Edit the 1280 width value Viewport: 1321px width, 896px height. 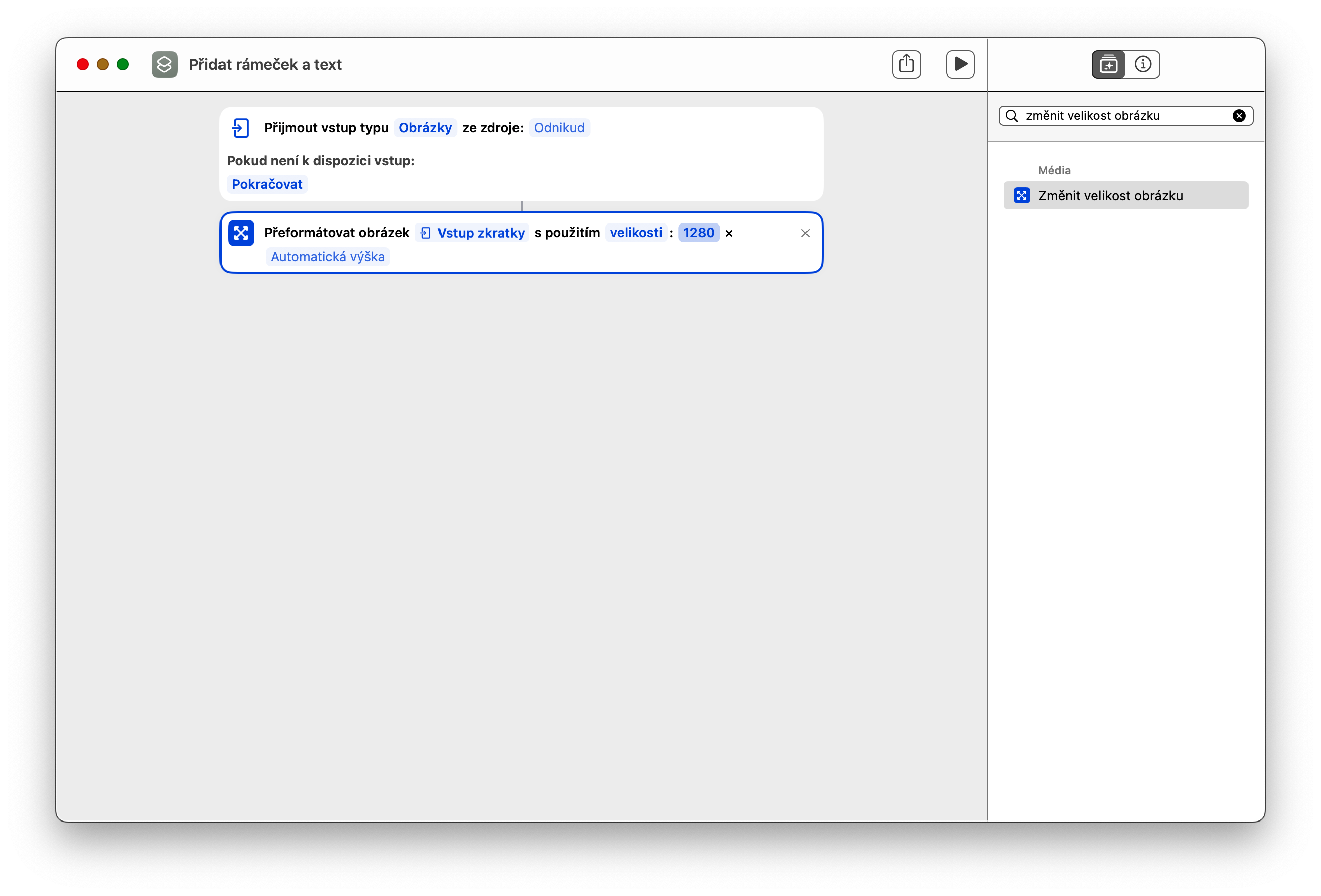pos(698,233)
